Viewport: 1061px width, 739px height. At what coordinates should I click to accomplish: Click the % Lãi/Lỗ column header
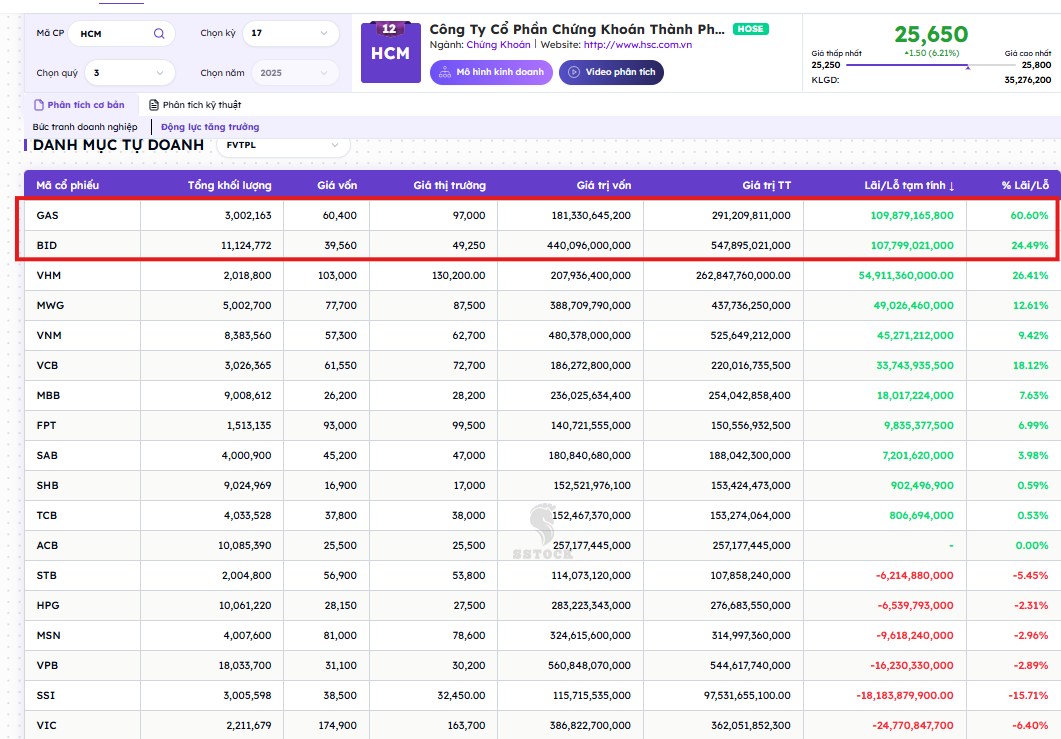tap(1024, 186)
